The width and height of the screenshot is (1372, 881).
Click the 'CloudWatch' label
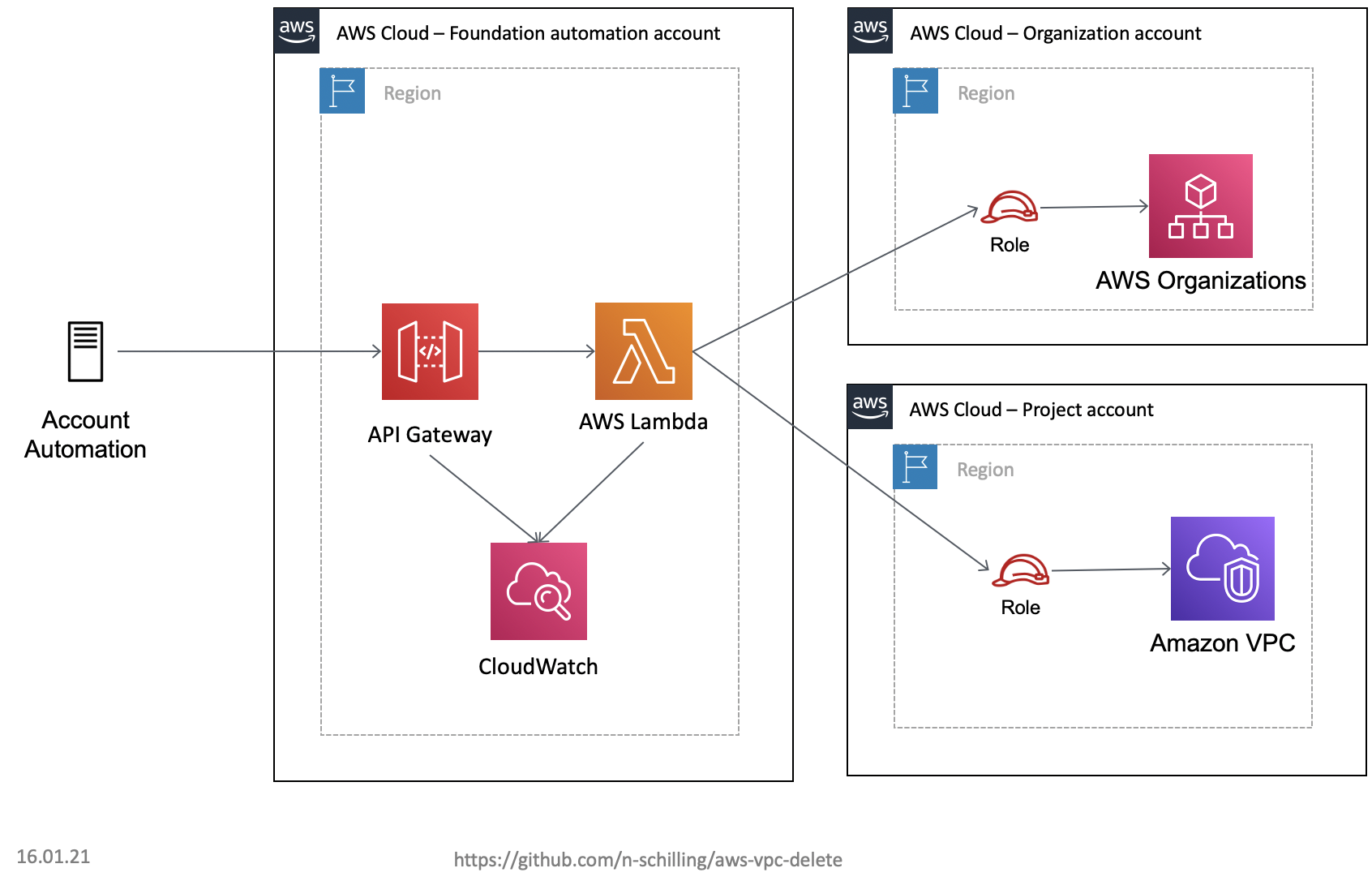[x=538, y=667]
